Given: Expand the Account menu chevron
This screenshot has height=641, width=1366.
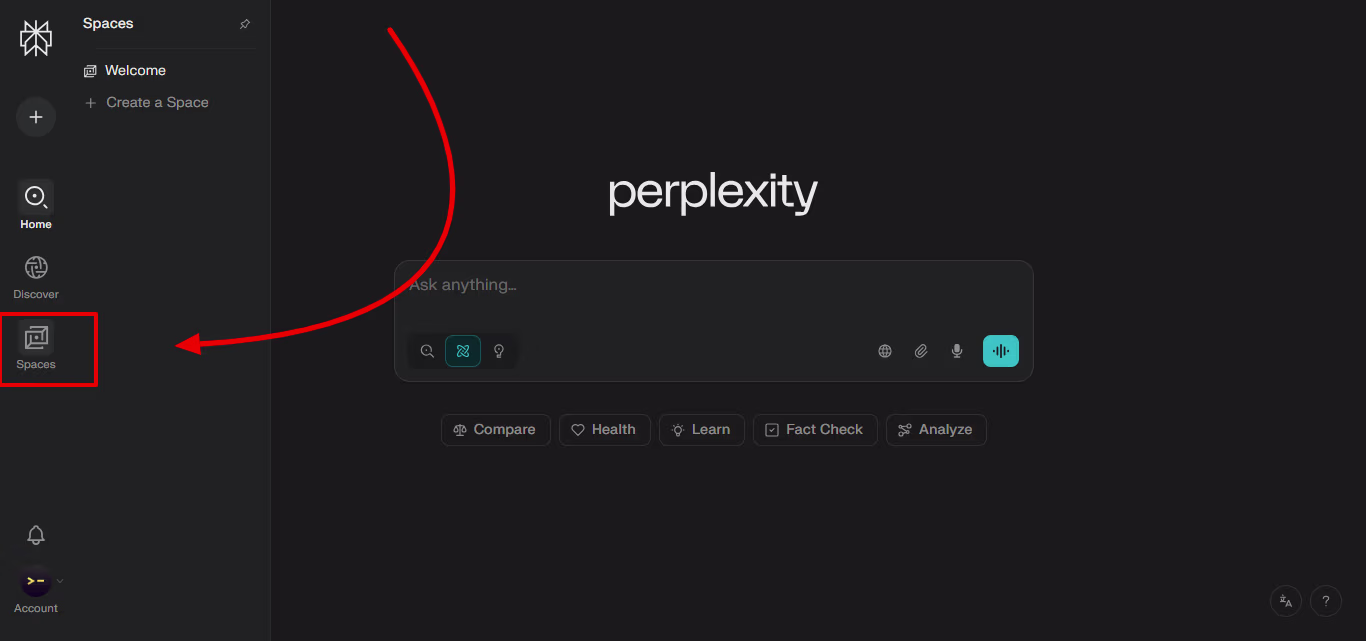Looking at the screenshot, I should (60, 580).
